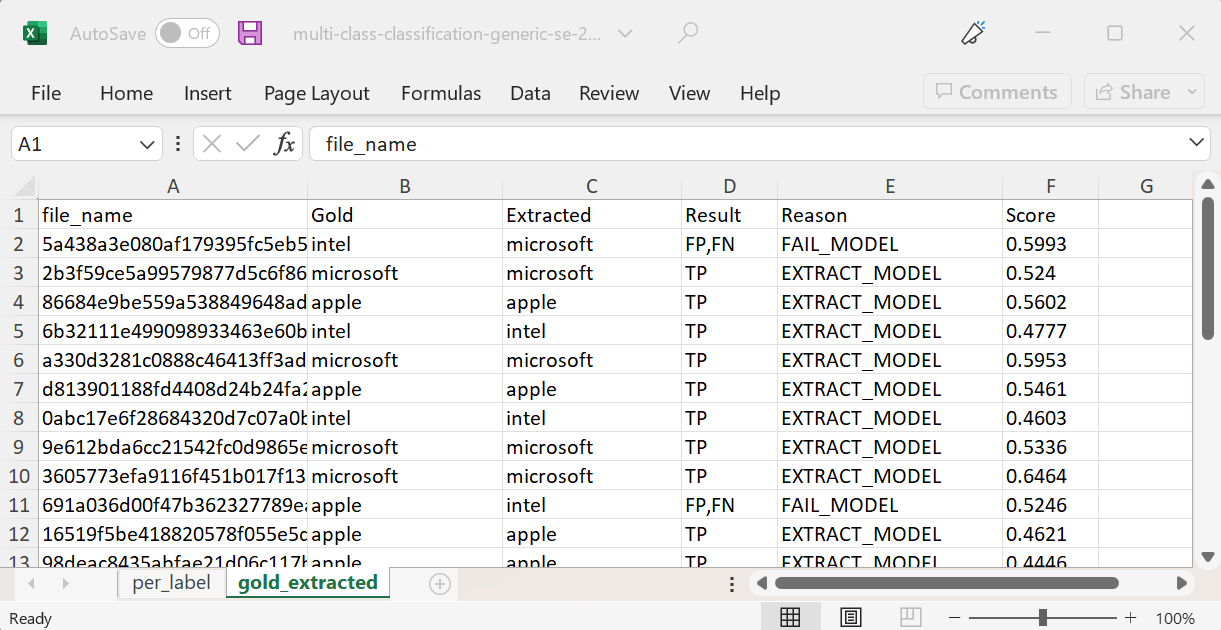1221x630 pixels.
Task: Switch to the per_label sheet tab
Action: tap(171, 583)
